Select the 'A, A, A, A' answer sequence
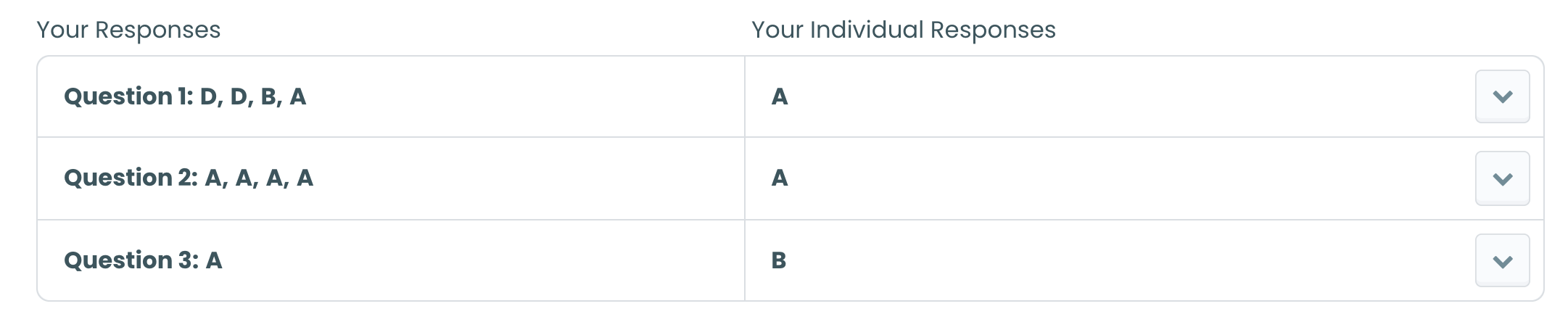 click(259, 178)
